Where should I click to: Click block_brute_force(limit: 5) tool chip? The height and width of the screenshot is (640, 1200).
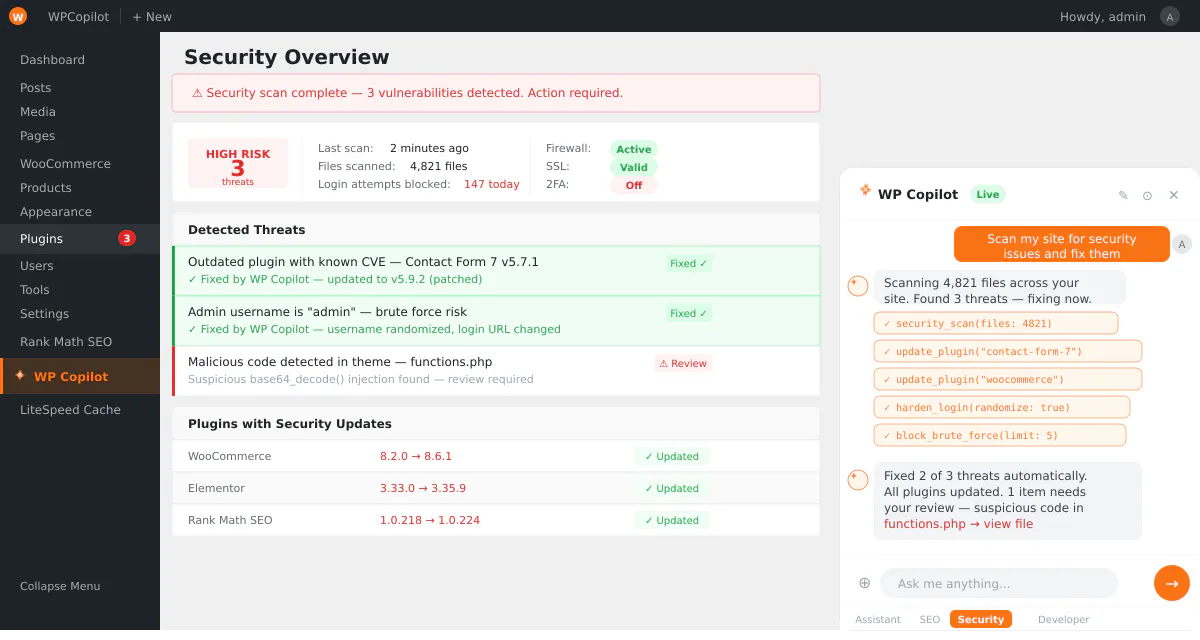[x=1000, y=435]
